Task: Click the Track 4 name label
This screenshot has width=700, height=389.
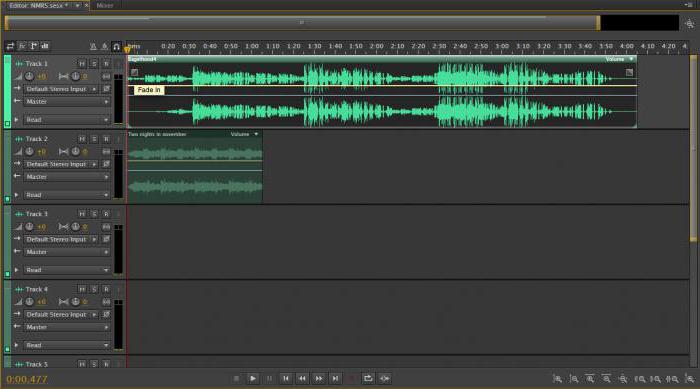Action: click(37, 289)
